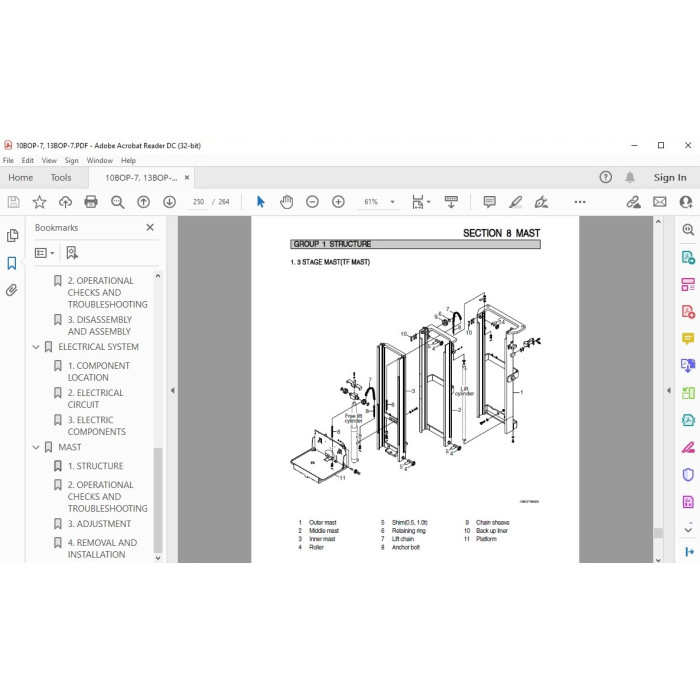Add document to starred using star icon

coord(39,202)
